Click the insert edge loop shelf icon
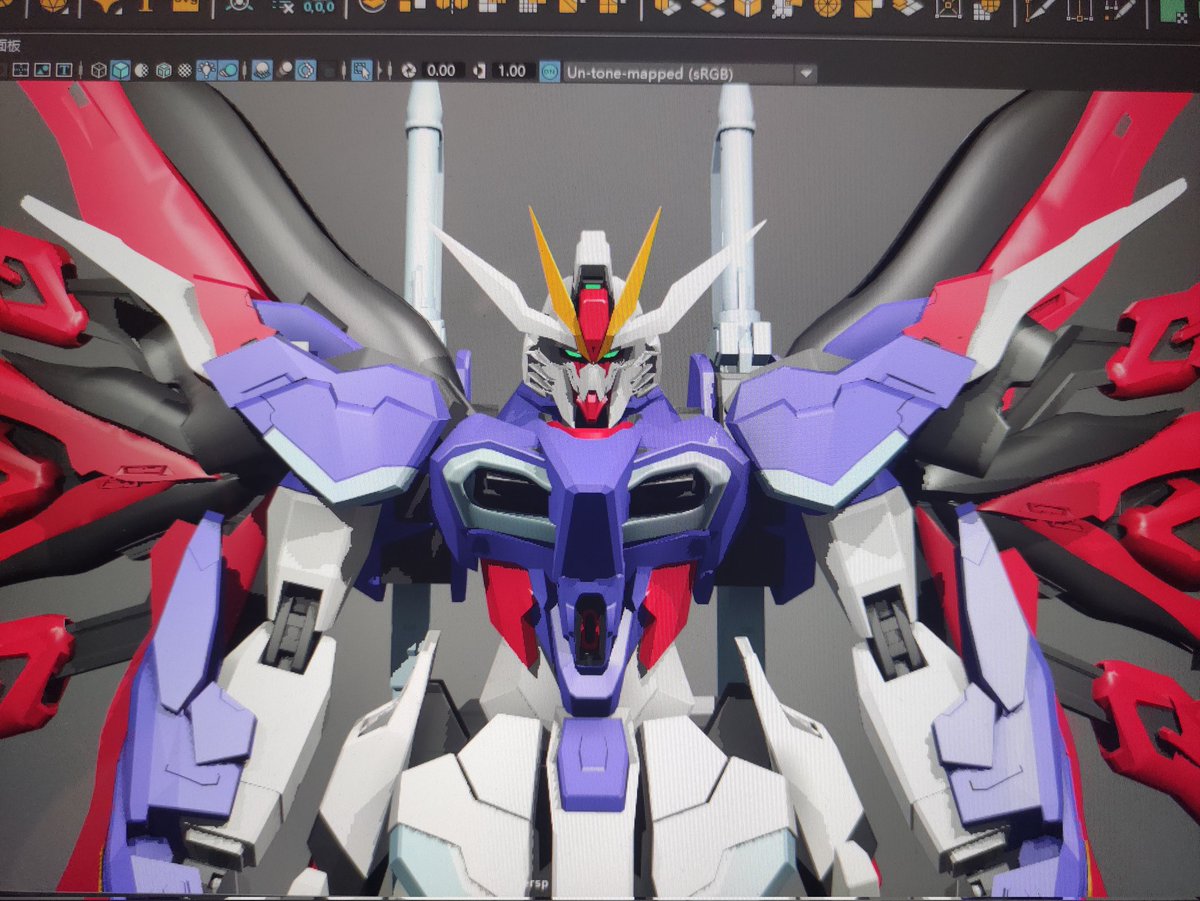Image resolution: width=1200 pixels, height=901 pixels. pos(1079,10)
